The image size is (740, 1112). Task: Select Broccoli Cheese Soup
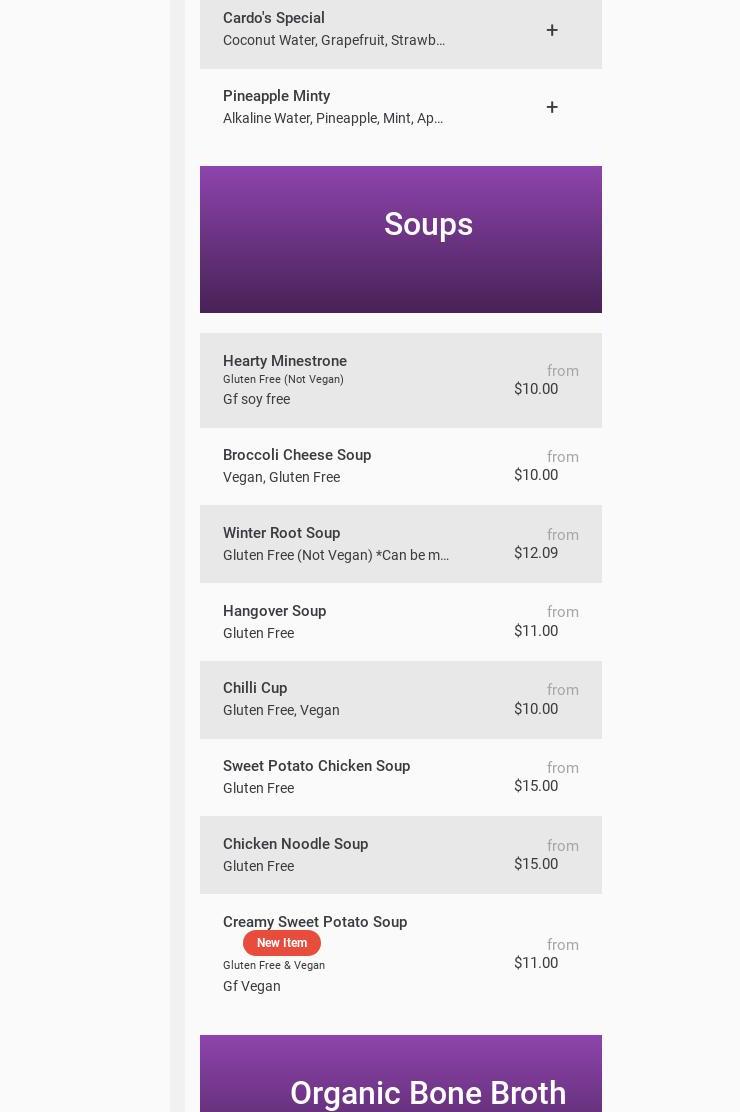[297, 456]
